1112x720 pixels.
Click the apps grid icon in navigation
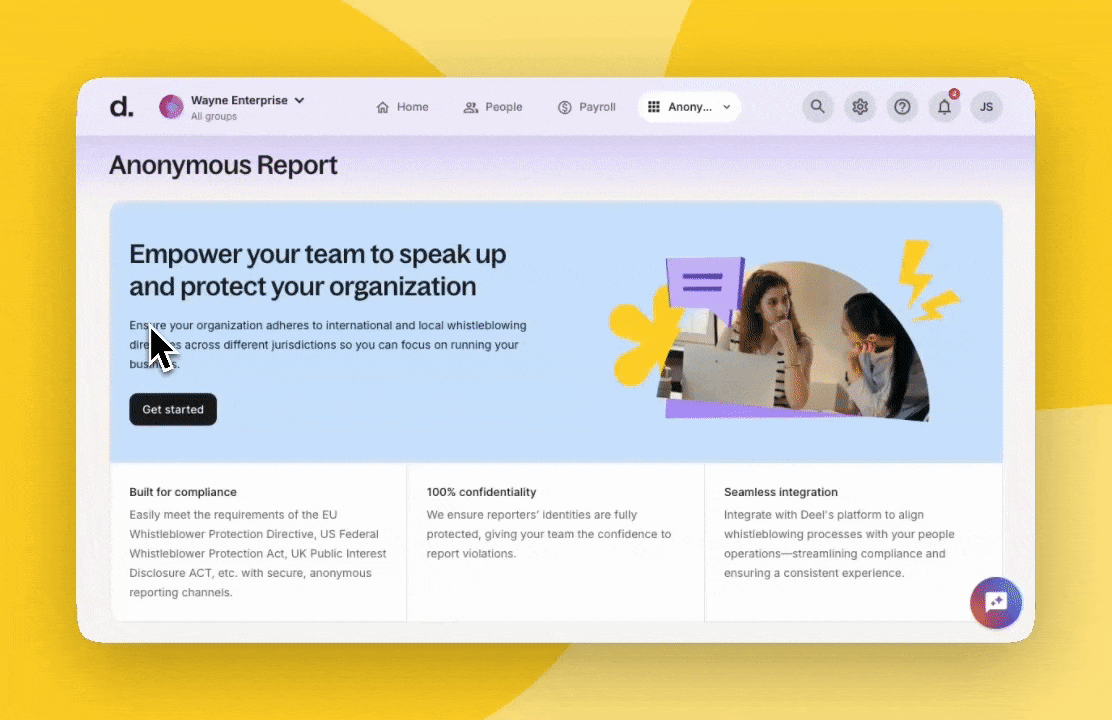click(x=654, y=107)
